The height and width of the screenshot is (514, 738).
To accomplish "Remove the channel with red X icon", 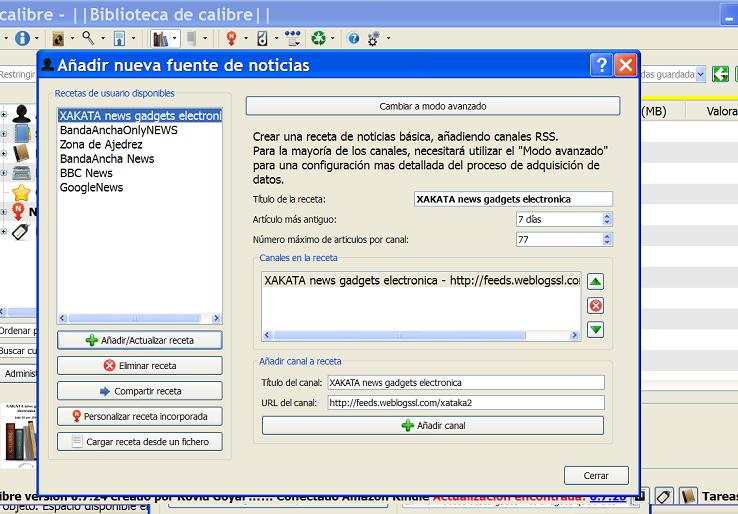I will 595,305.
